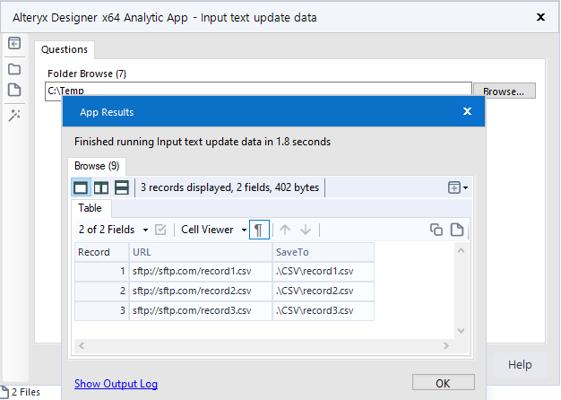Click the URL column header
The image size is (561, 400).
pyautogui.click(x=201, y=252)
